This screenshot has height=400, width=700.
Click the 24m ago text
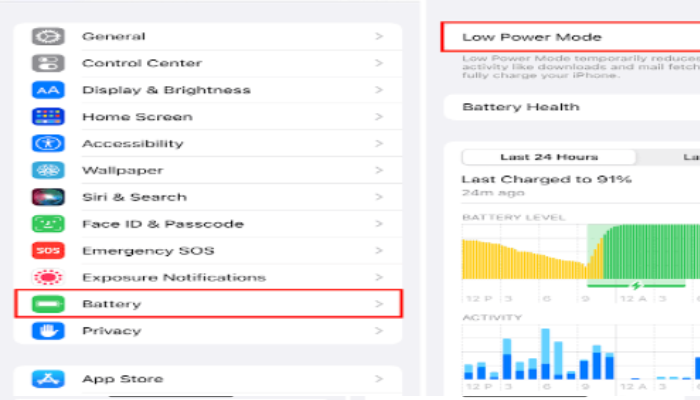(x=493, y=193)
